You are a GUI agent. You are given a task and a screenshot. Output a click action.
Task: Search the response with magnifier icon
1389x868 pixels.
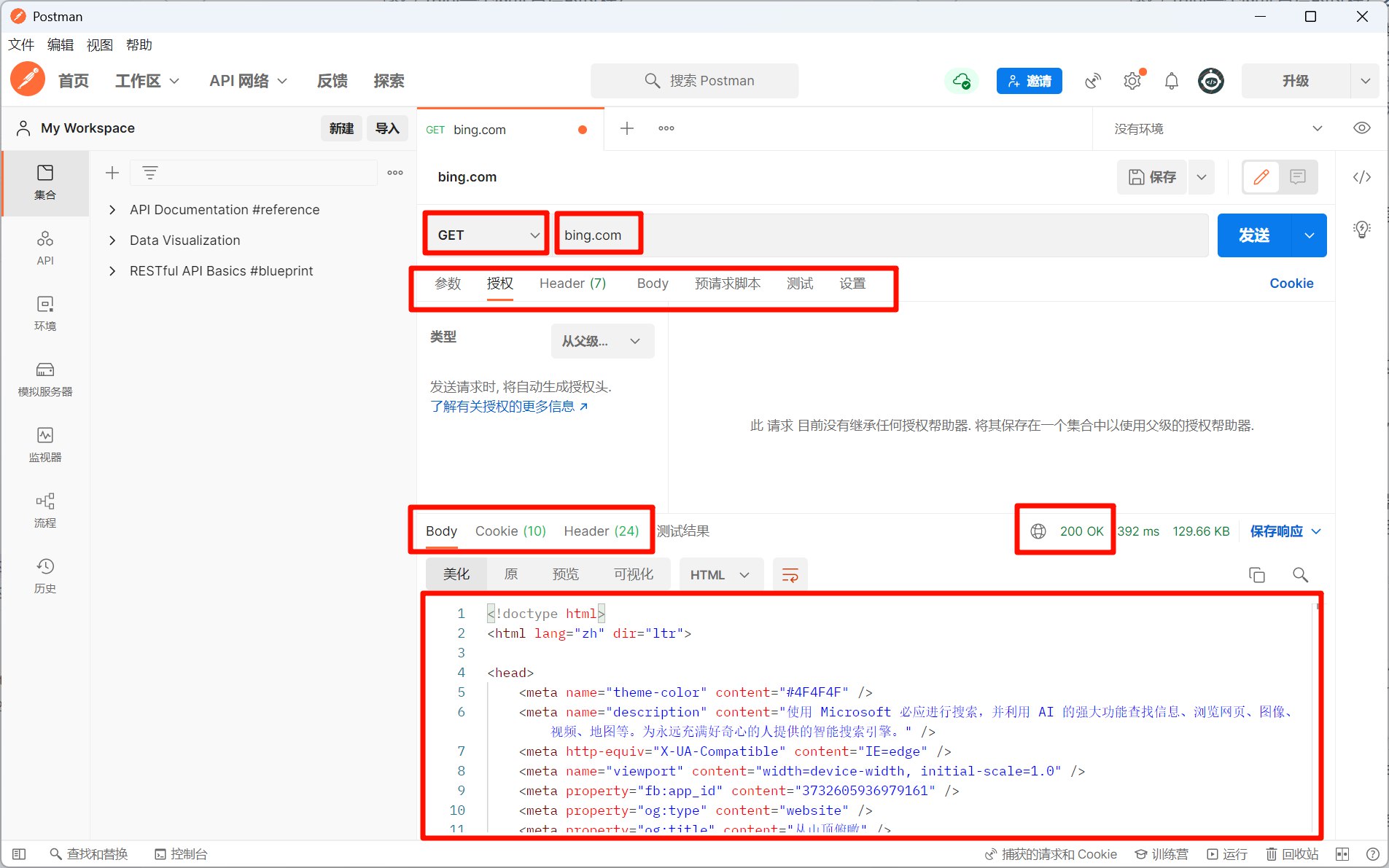[1299, 575]
